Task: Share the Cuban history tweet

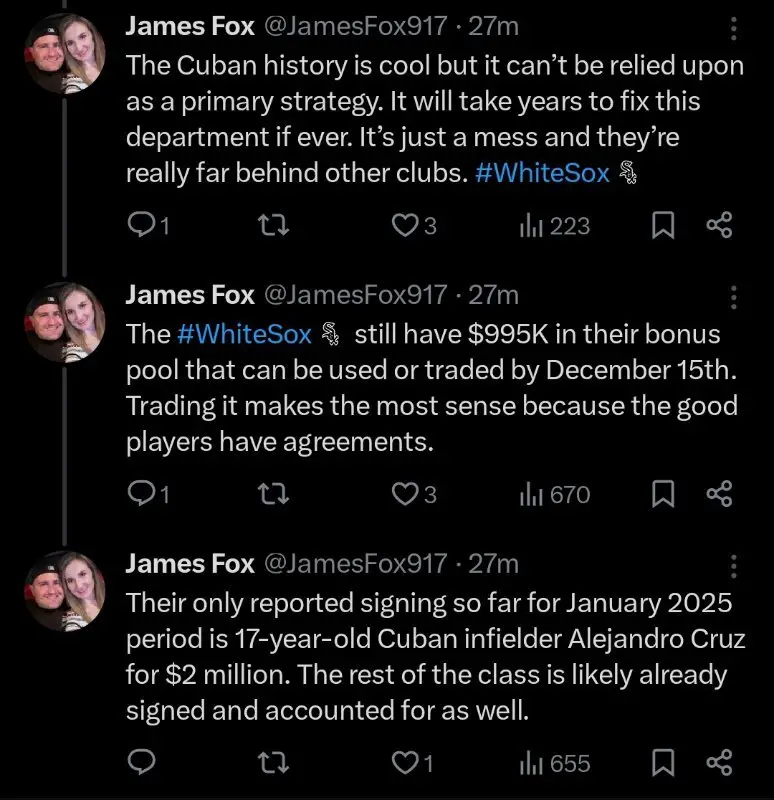Action: 719,226
